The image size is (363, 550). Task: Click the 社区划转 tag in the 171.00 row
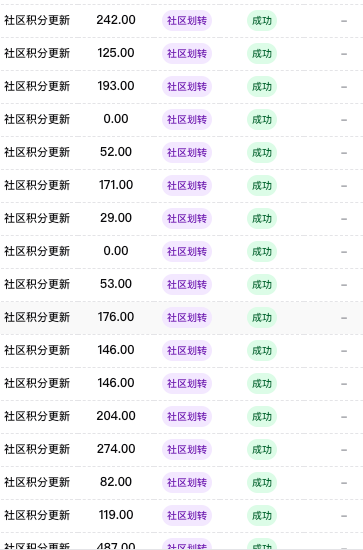click(x=187, y=186)
